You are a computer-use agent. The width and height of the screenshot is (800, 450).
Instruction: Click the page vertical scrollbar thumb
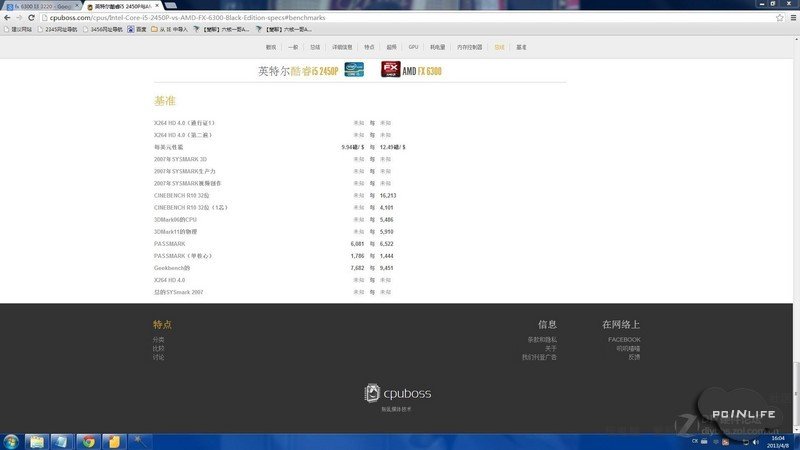(x=796, y=395)
